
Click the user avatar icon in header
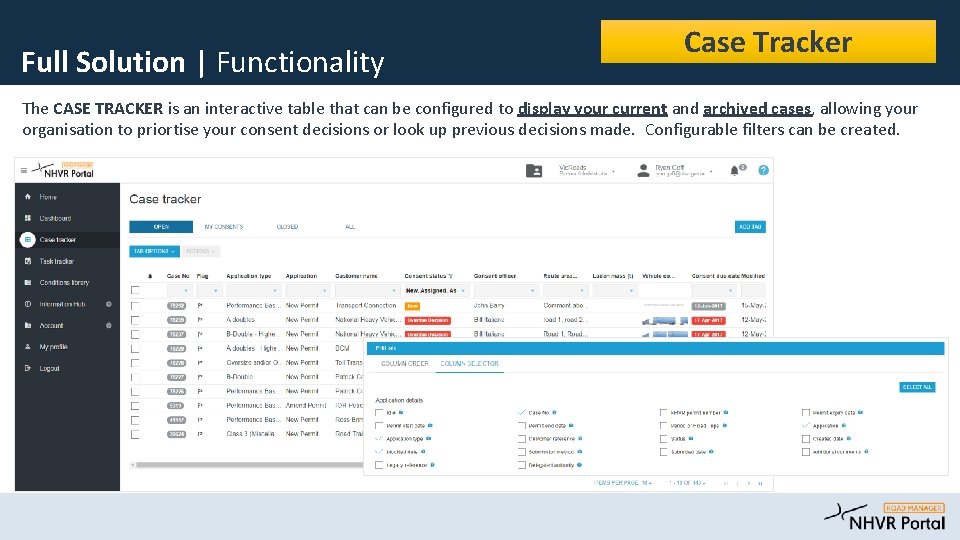(643, 171)
